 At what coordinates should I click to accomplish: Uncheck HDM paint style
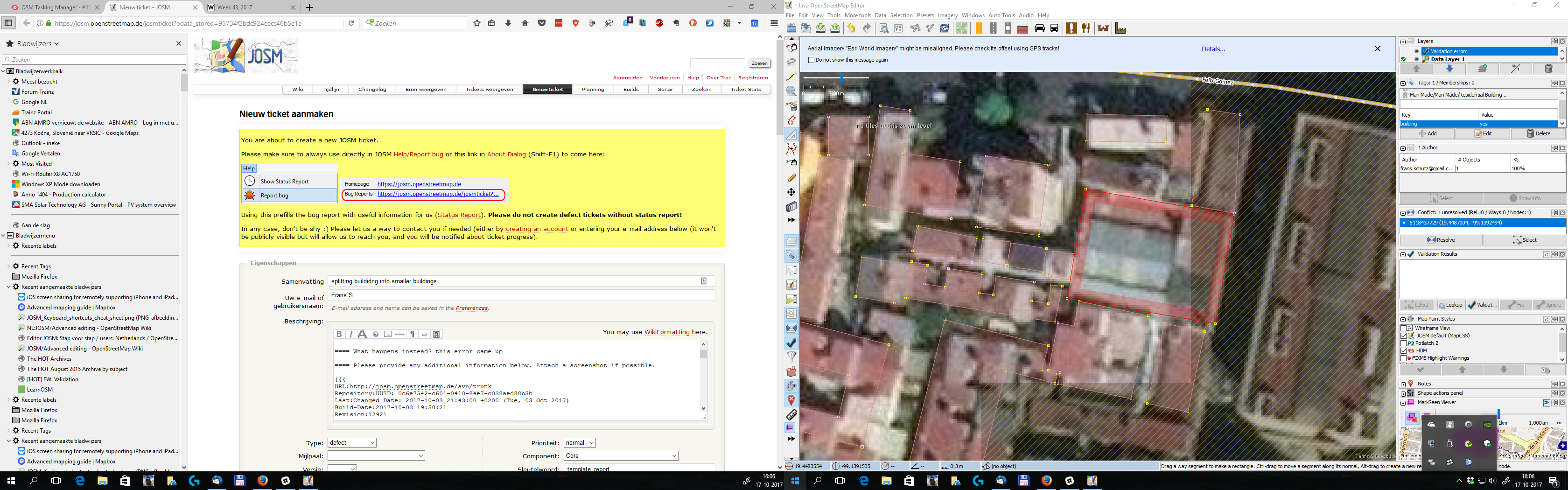click(x=1404, y=350)
